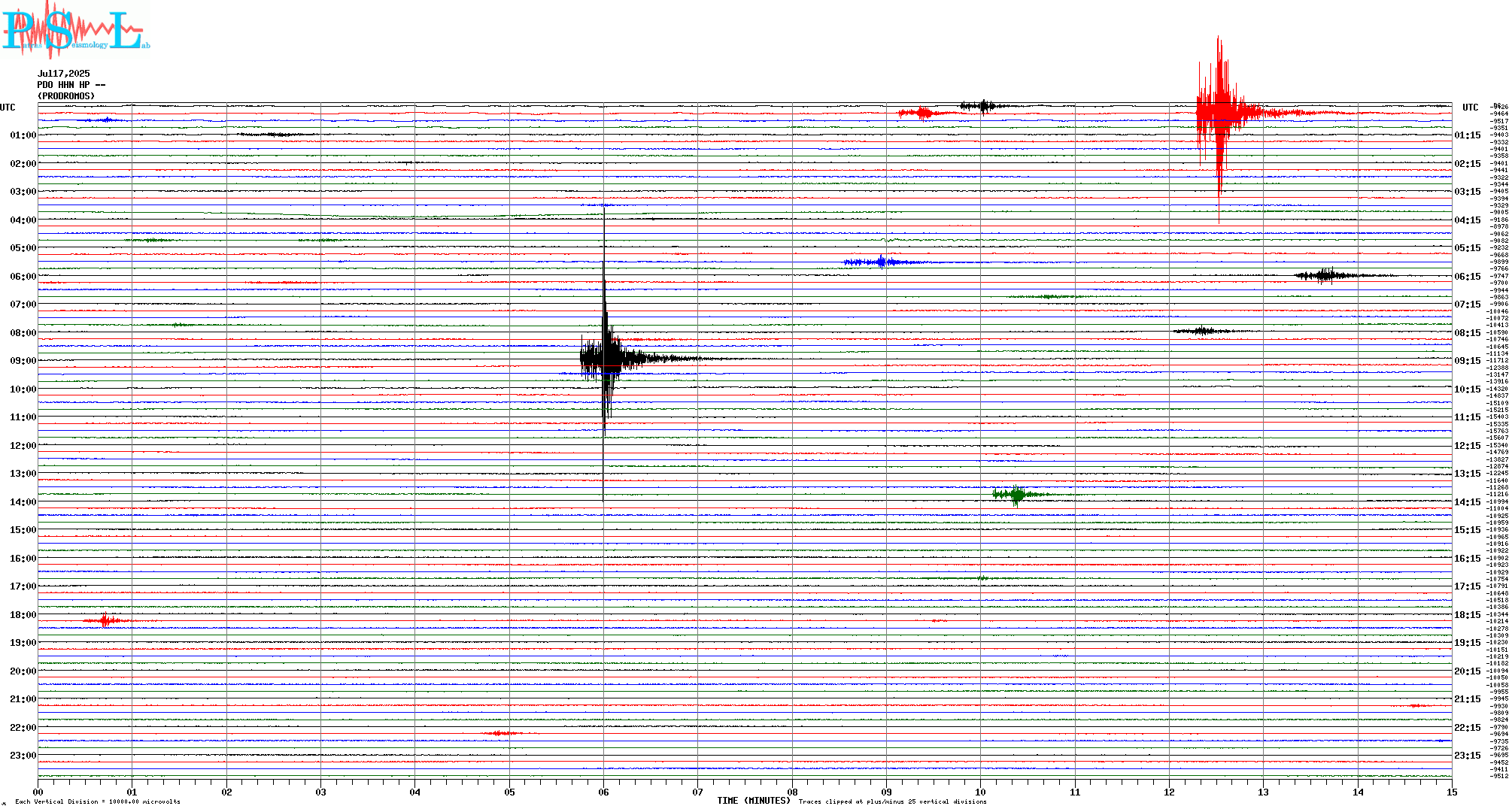Click the '09:00' hour label on left
The width and height of the screenshot is (1512, 812).
[x=23, y=361]
